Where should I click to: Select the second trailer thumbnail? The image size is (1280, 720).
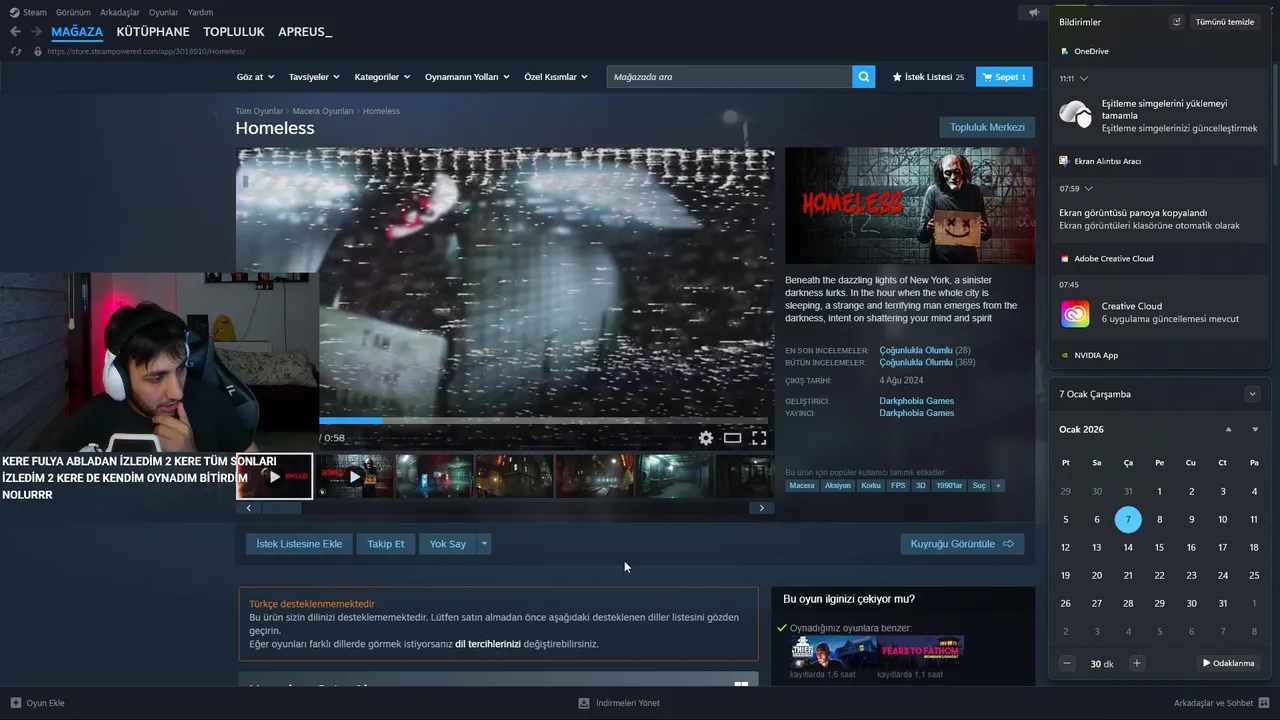click(355, 477)
